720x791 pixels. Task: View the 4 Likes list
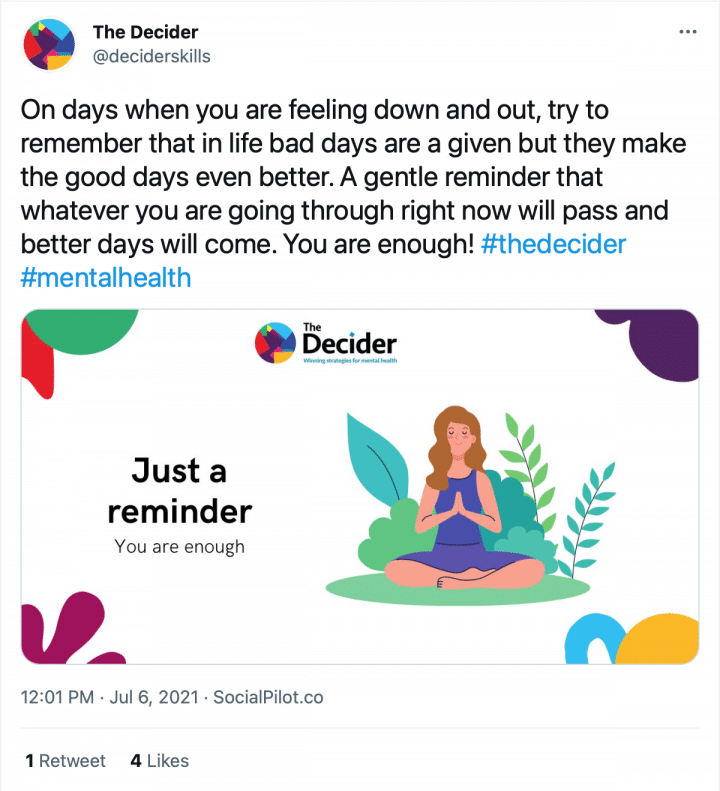[x=159, y=761]
